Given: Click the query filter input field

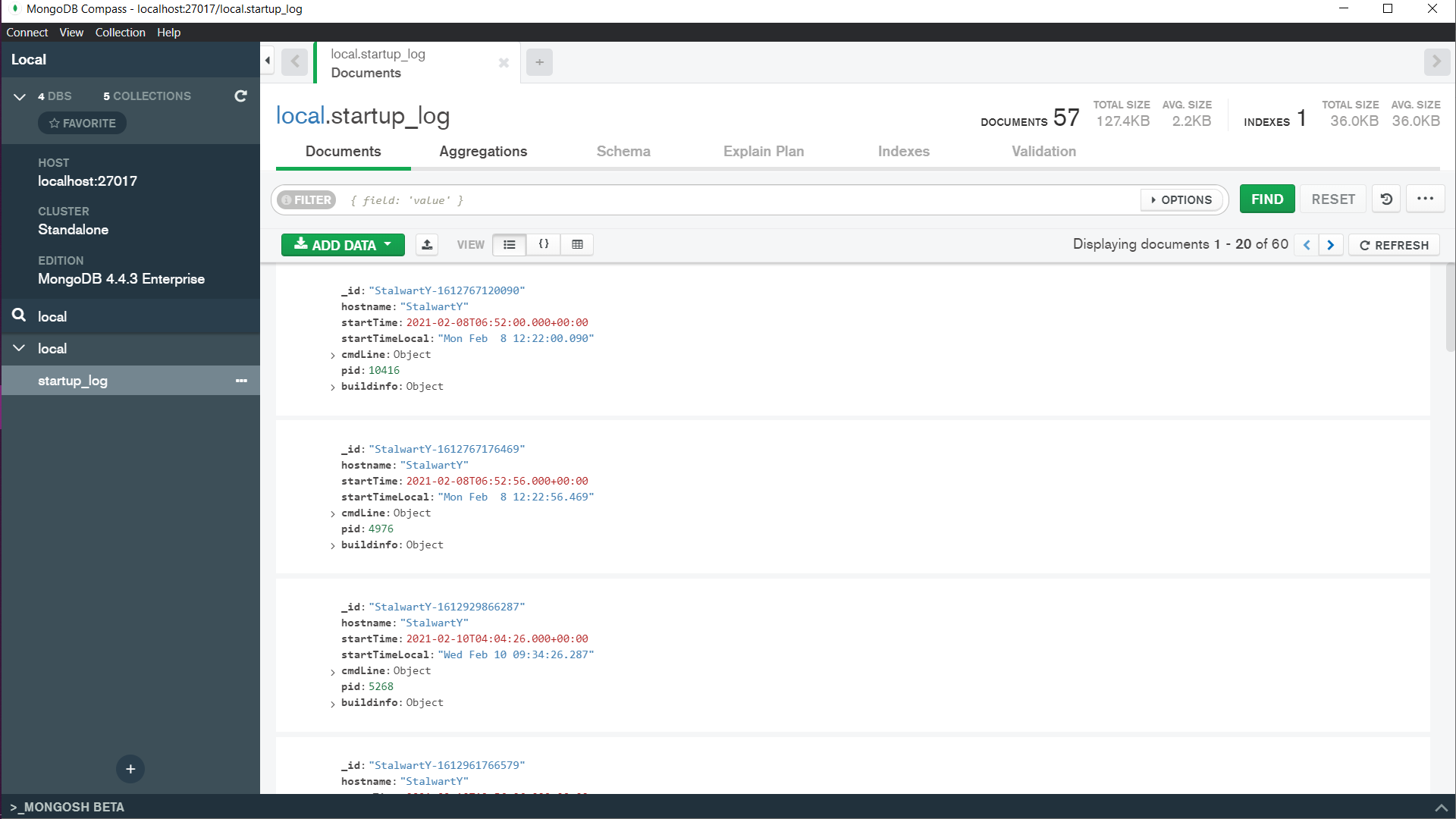Looking at the screenshot, I should click(739, 200).
